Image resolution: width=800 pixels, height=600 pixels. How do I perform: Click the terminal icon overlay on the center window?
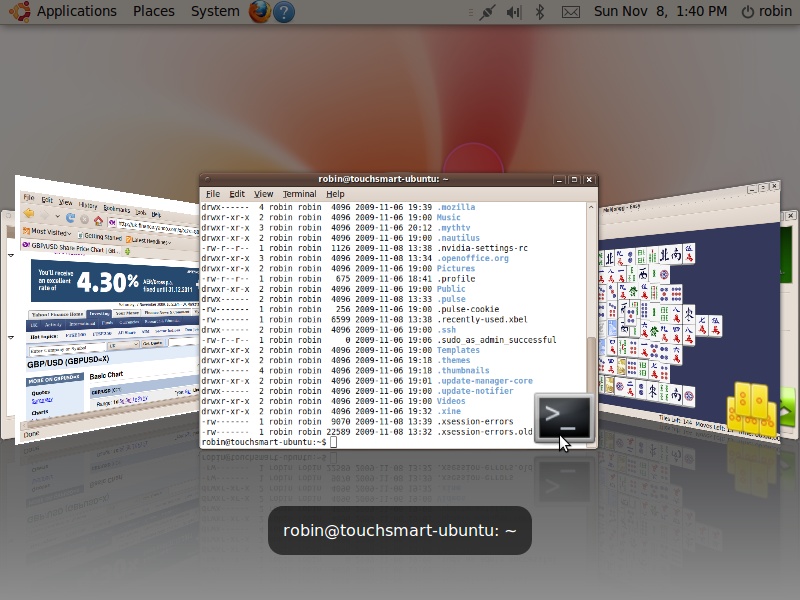click(563, 417)
